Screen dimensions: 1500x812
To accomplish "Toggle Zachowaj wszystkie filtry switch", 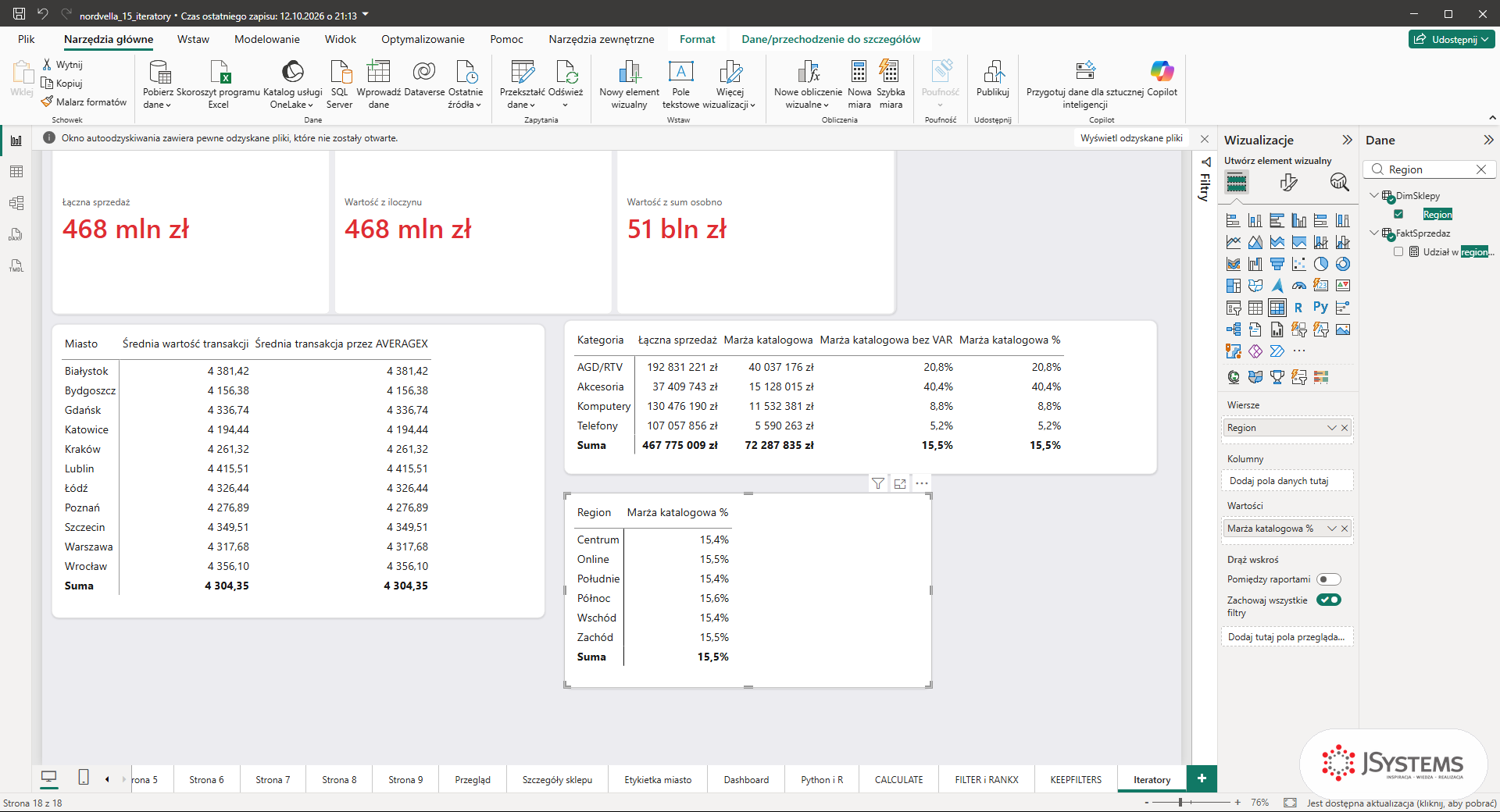I will tap(1329, 600).
